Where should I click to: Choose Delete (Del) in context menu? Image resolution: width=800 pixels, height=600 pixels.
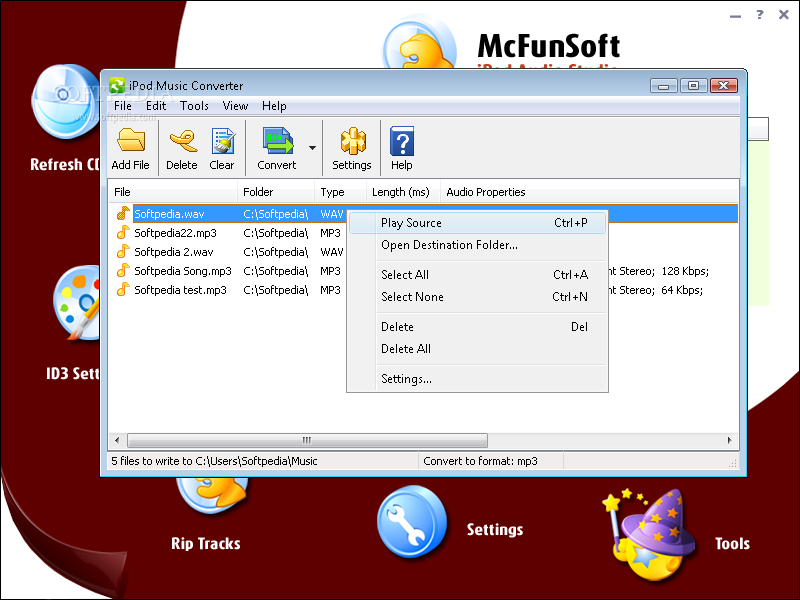point(478,327)
